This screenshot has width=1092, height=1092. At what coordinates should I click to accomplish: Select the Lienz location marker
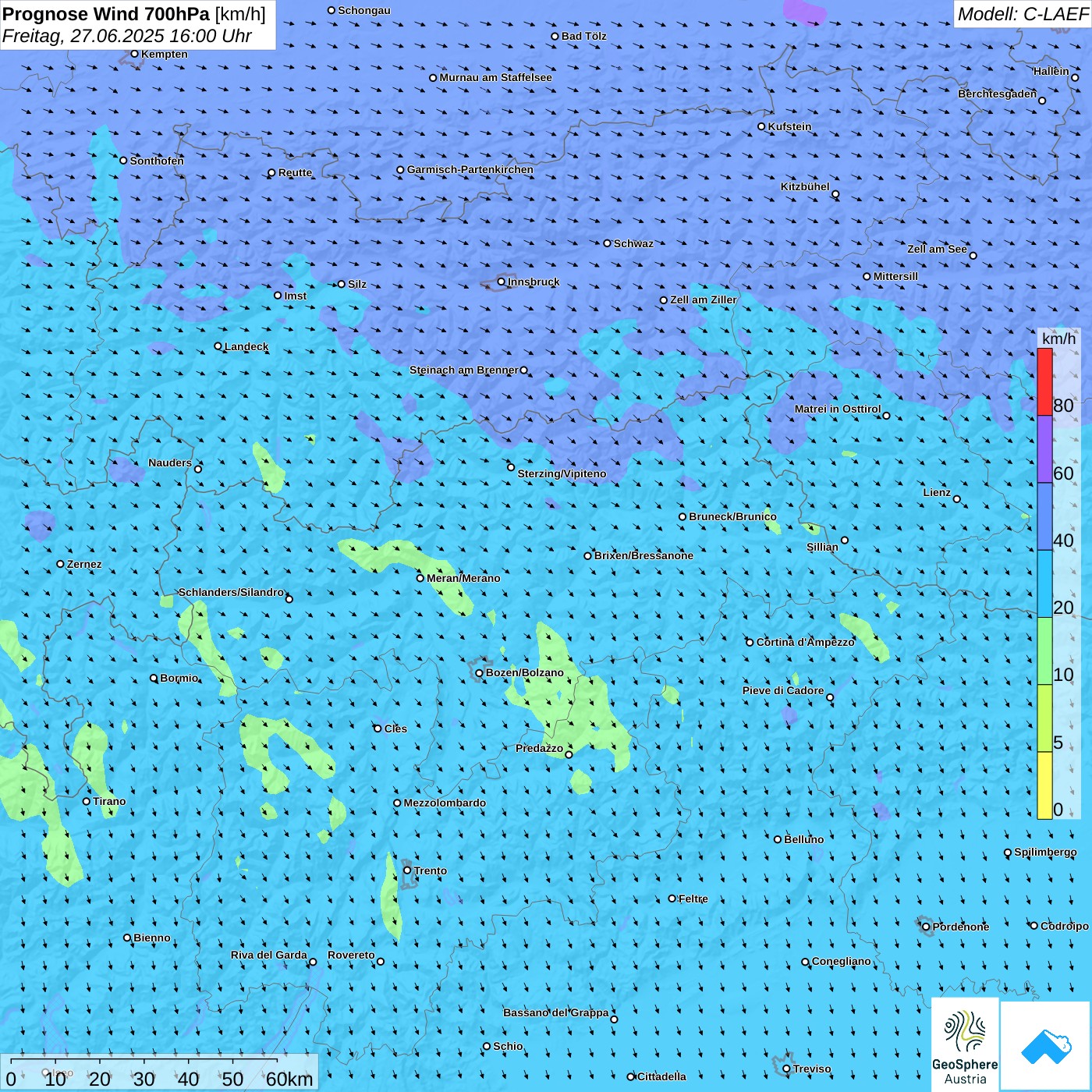click(957, 499)
